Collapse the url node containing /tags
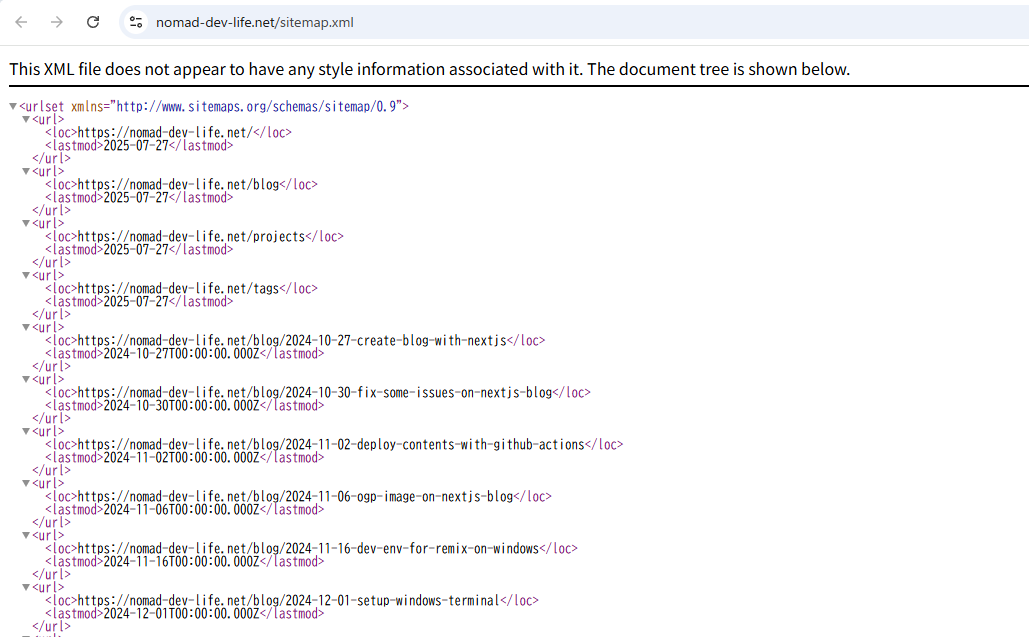The width and height of the screenshot is (1029, 637). tap(26, 275)
